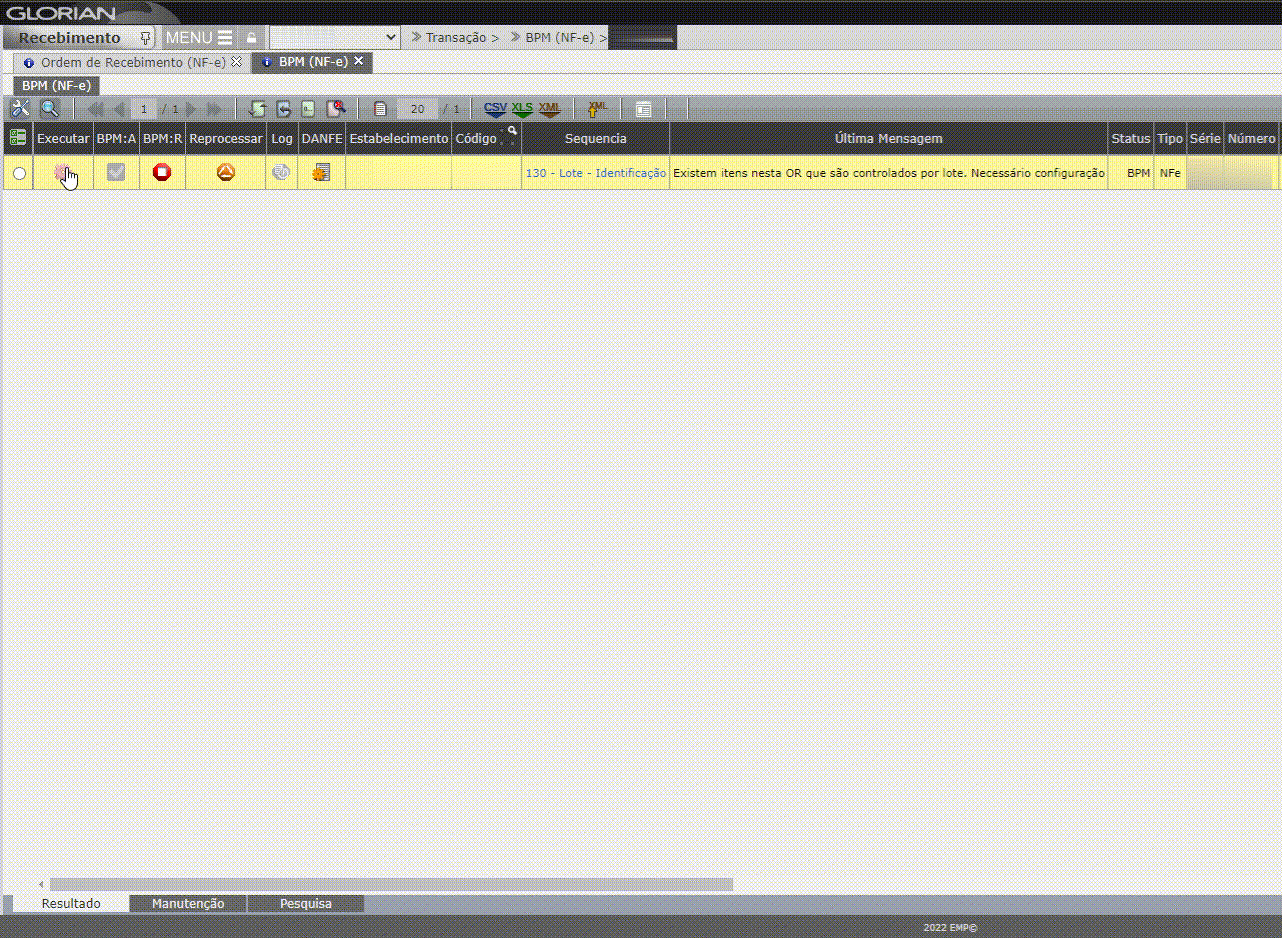The width and height of the screenshot is (1282, 938).
Task: Run the workflow via the Executar gear icon
Action: pyautogui.click(x=63, y=172)
